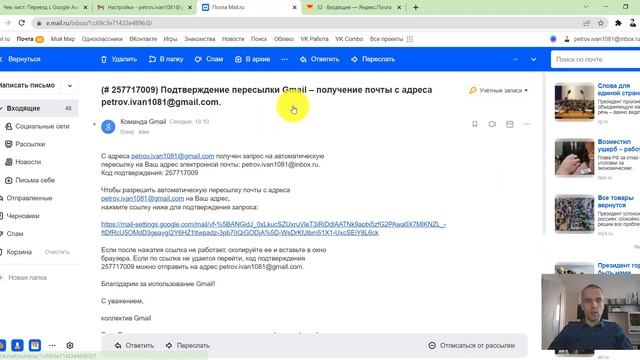Click the Поиск по почте search field

pyautogui.click(x=596, y=59)
